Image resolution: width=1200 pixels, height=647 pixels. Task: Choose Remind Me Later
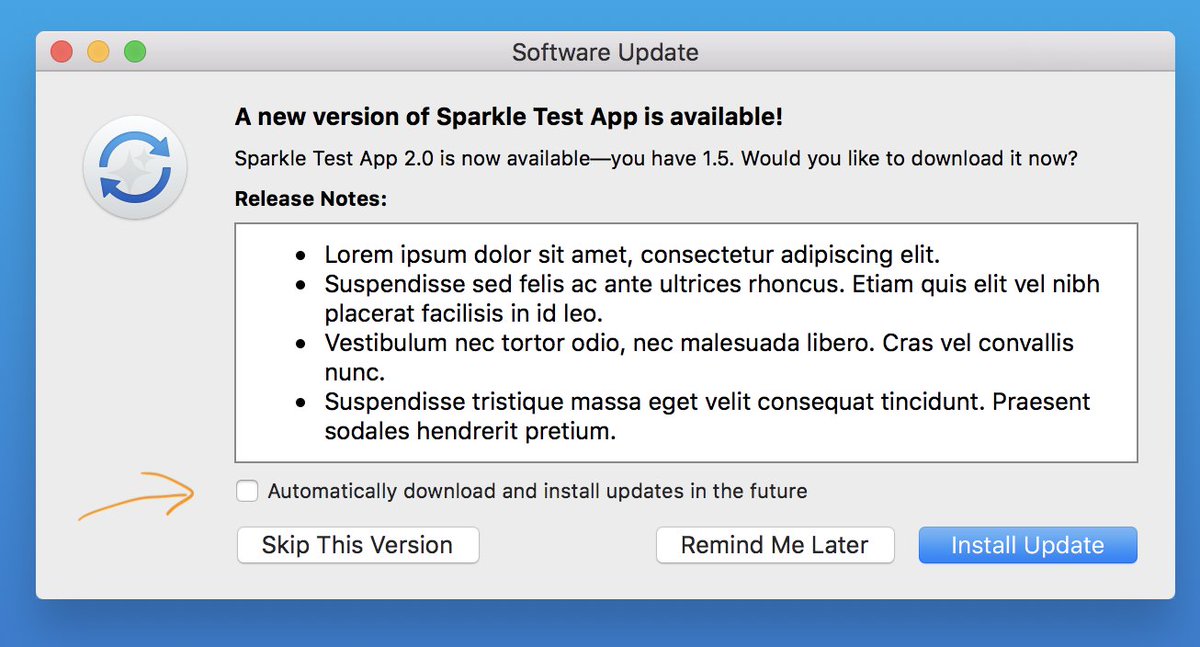coord(775,545)
